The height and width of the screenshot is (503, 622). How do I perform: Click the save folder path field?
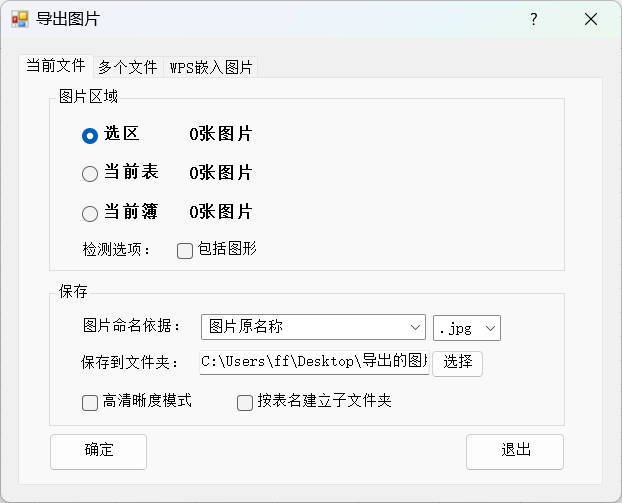pos(314,362)
